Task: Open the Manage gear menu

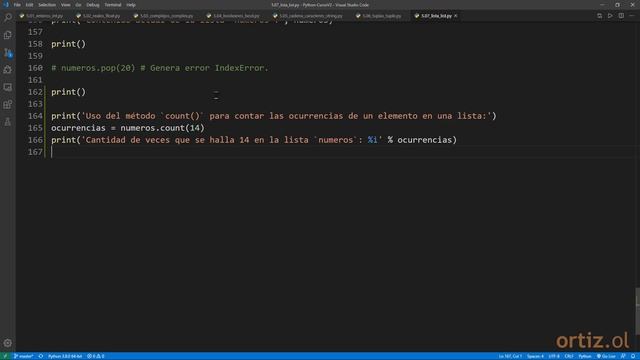Action: point(8,343)
